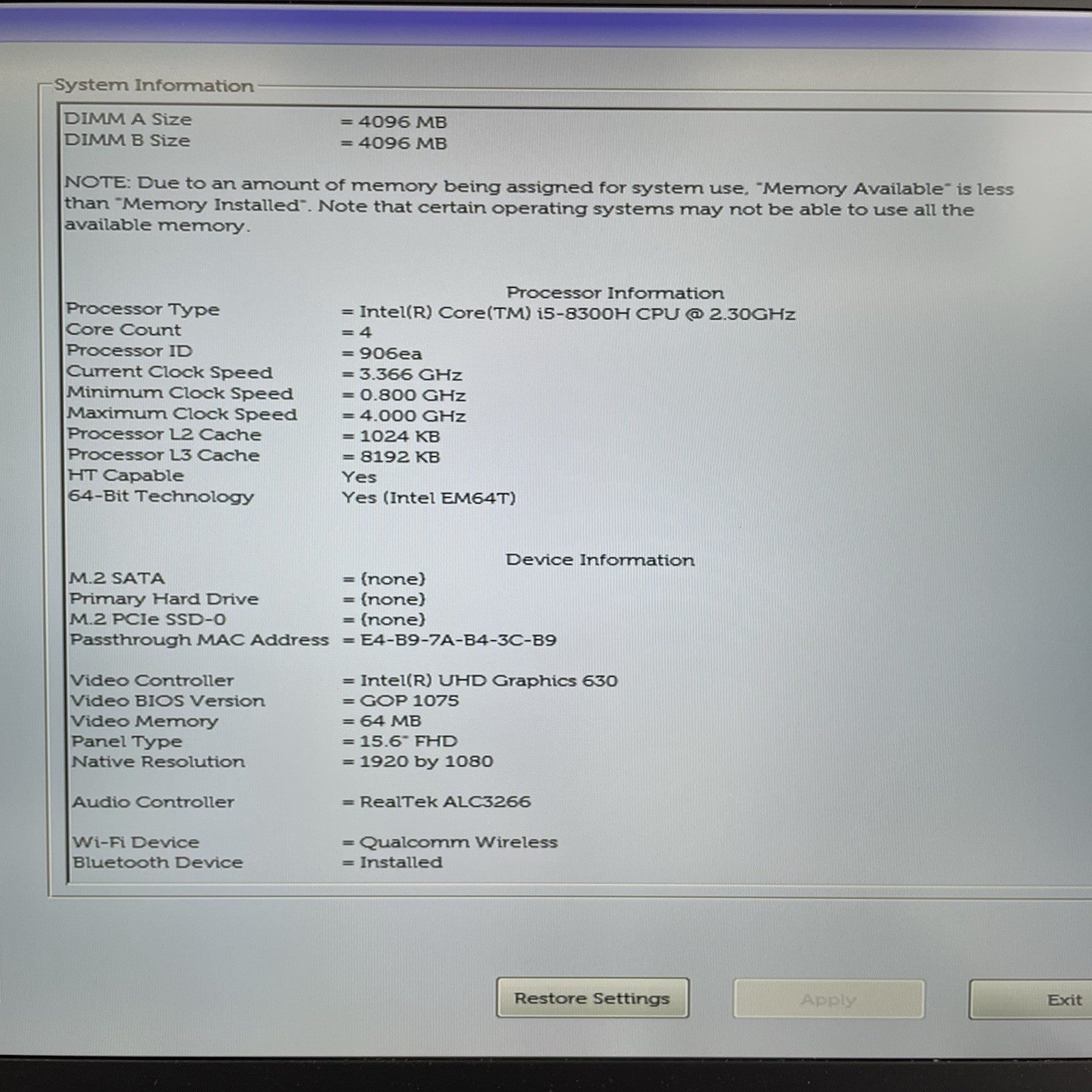Click the Processor Information heading

point(615,293)
